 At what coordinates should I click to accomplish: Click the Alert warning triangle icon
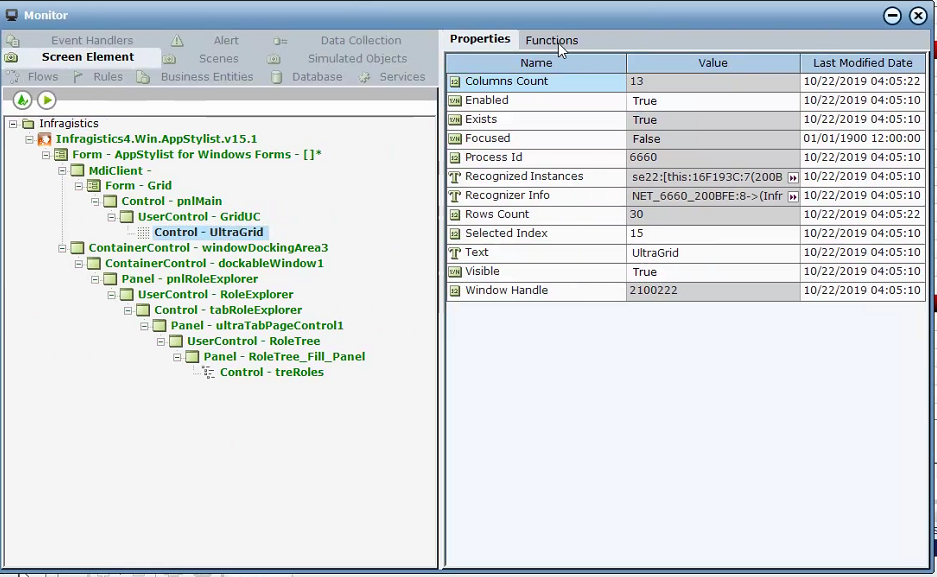click(x=177, y=41)
